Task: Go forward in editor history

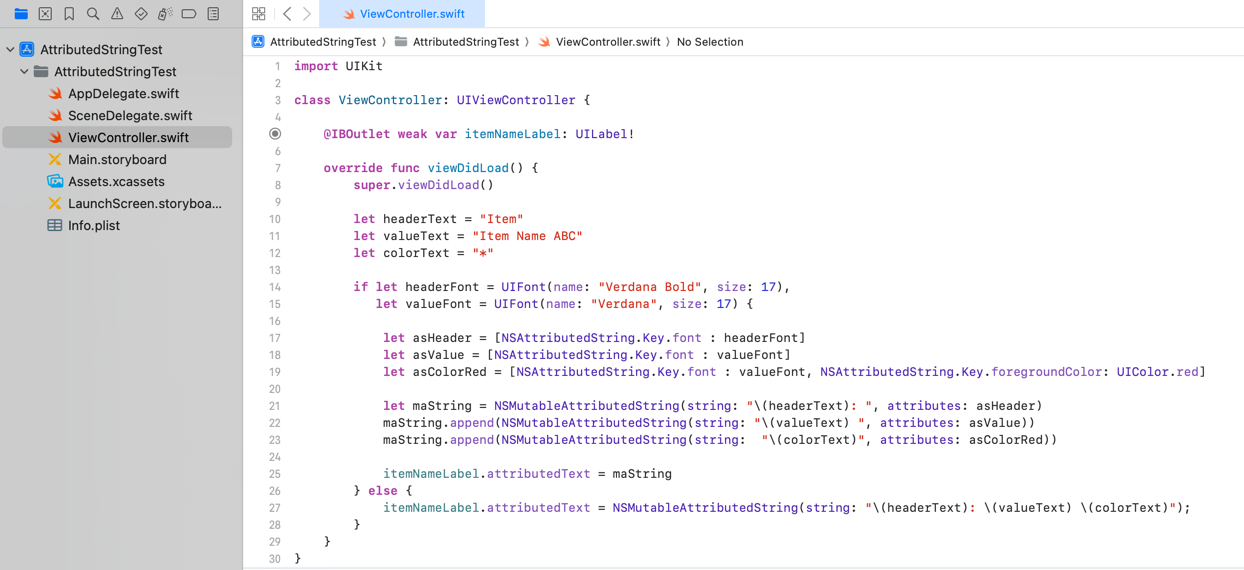Action: 307,14
